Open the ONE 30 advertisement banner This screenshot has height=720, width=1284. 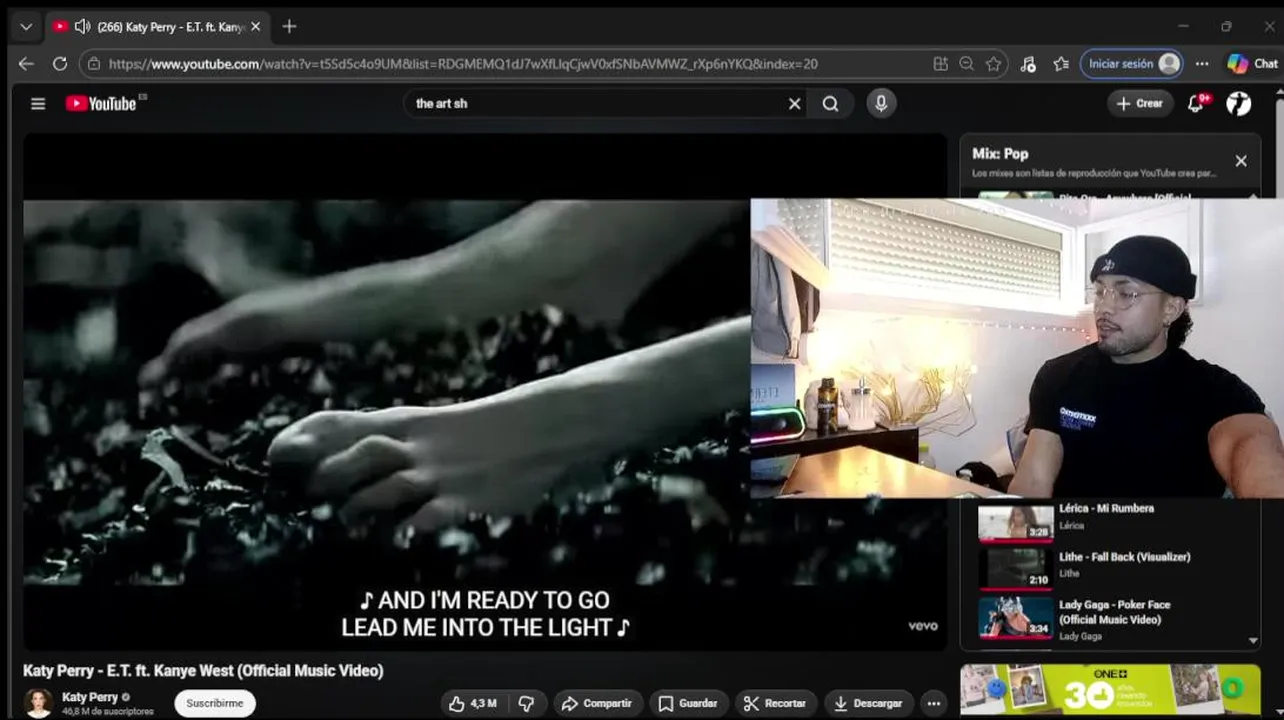click(1110, 690)
